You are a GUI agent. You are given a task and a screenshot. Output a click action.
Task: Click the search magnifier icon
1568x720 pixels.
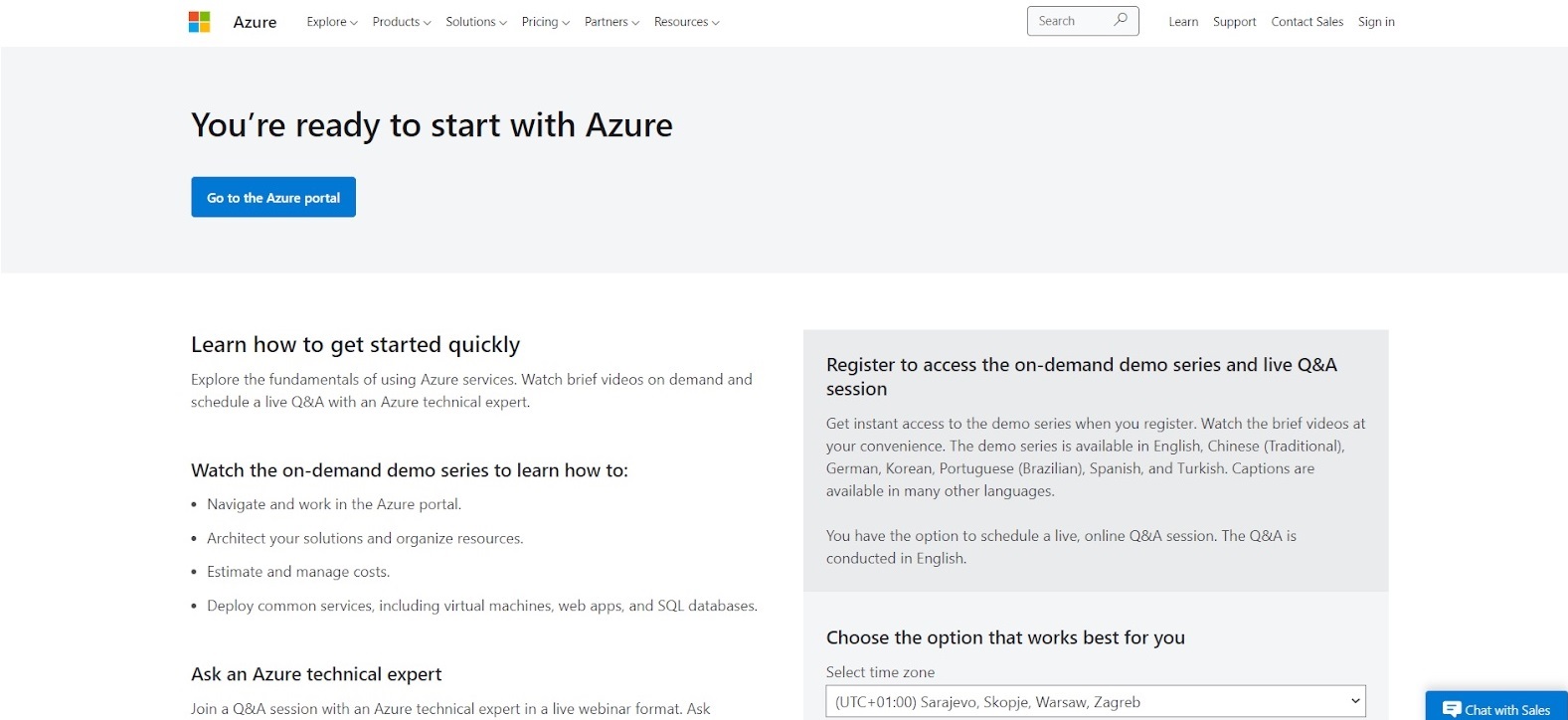click(1121, 20)
